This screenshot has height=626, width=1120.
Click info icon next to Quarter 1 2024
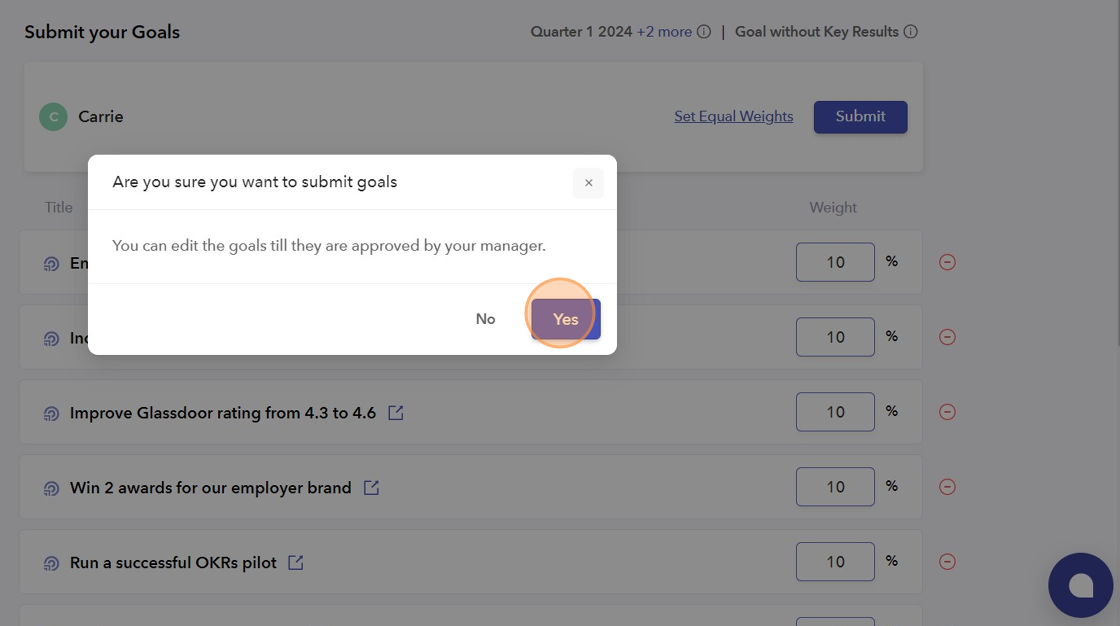(x=704, y=32)
